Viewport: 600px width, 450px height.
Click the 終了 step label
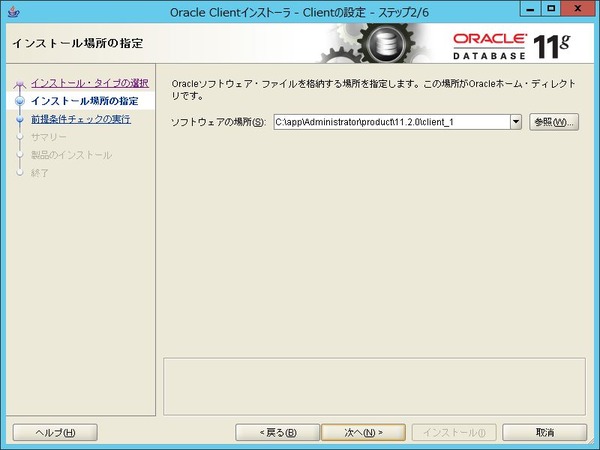(39, 173)
